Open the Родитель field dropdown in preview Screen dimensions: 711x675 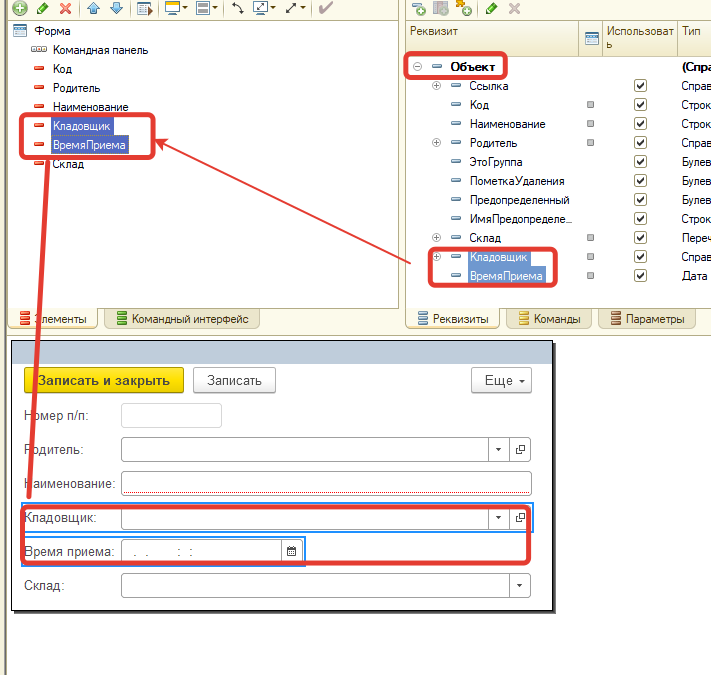coord(499,449)
